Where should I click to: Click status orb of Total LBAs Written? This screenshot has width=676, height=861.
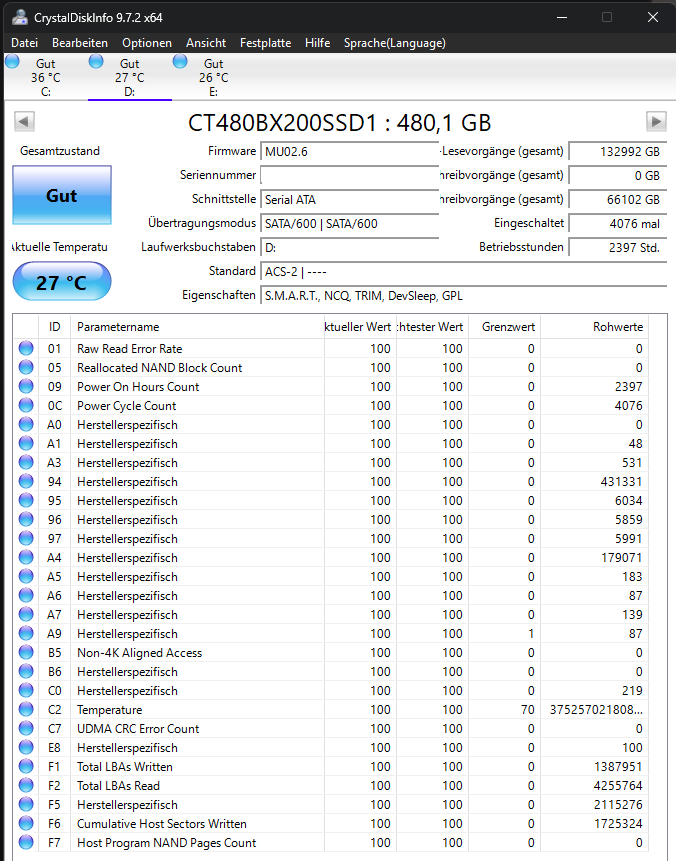click(26, 767)
